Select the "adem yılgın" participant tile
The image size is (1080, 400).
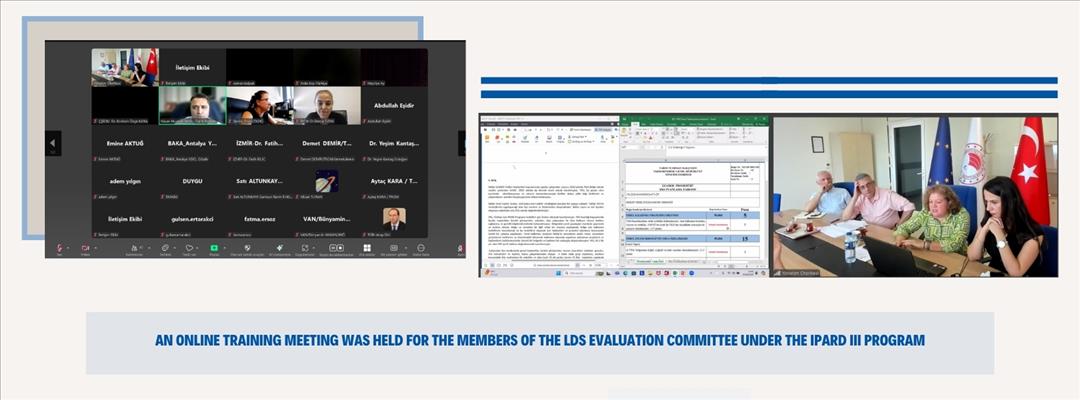pyautogui.click(x=125, y=182)
